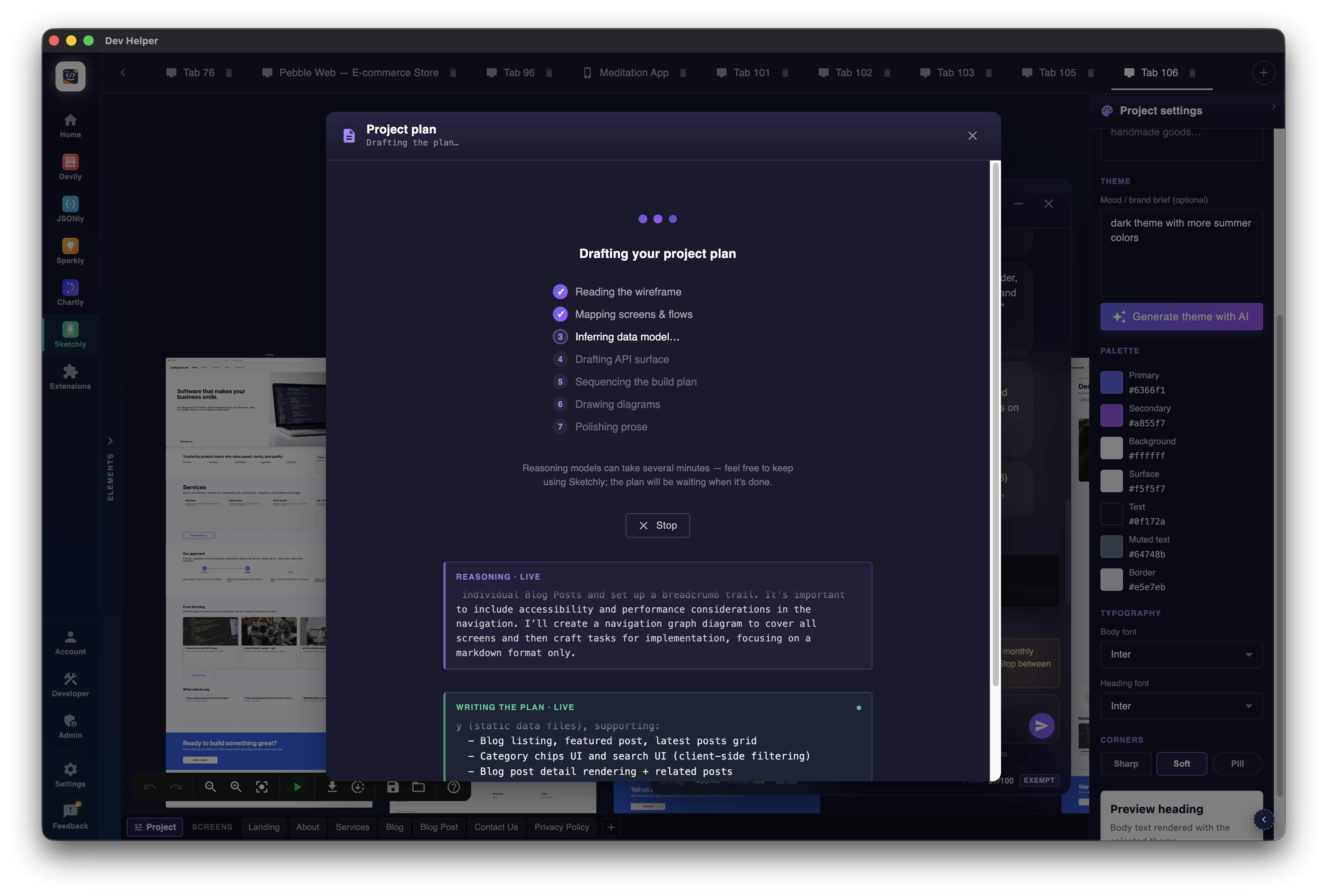
Task: Click the Project button in the screens bar
Action: click(x=155, y=826)
